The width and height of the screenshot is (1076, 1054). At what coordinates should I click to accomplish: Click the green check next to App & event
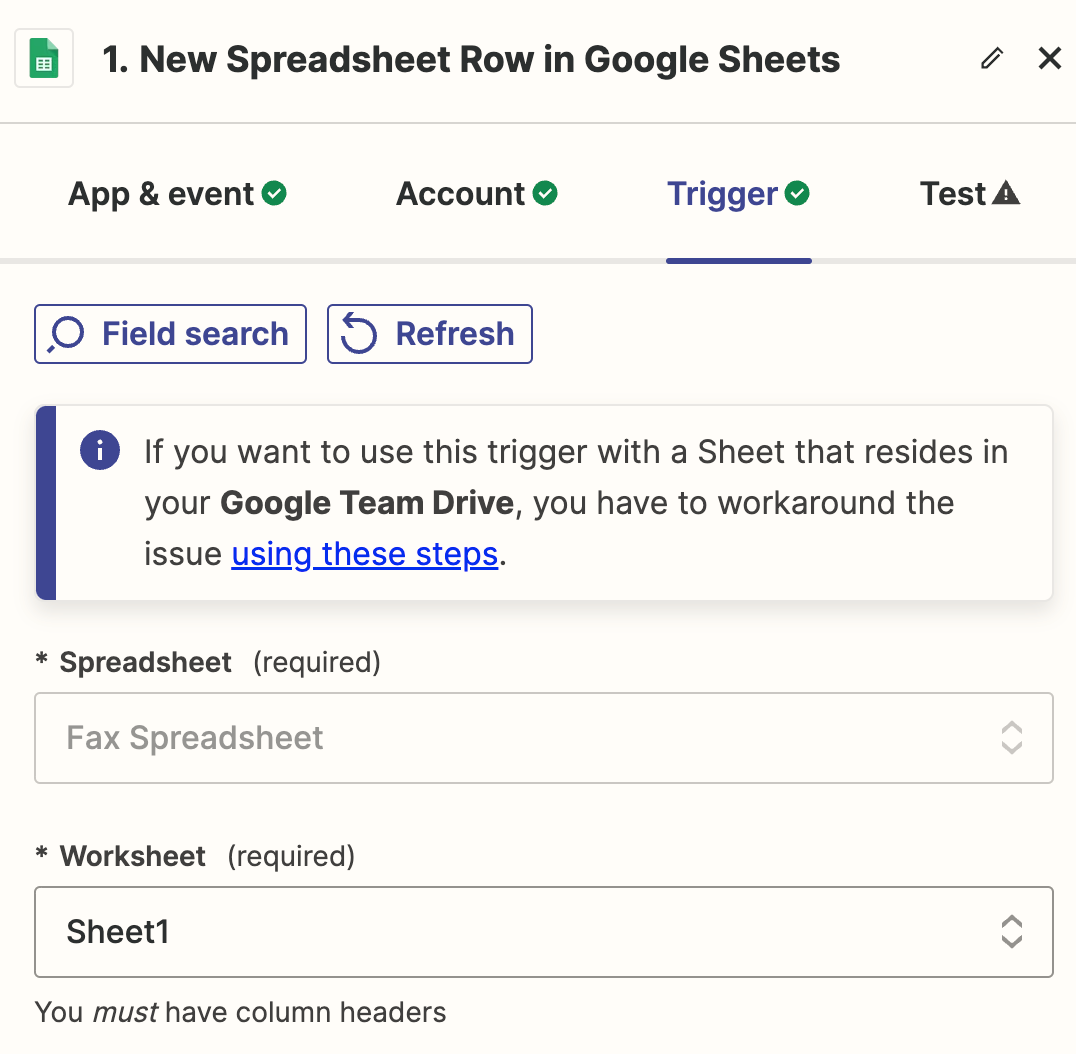pos(274,194)
